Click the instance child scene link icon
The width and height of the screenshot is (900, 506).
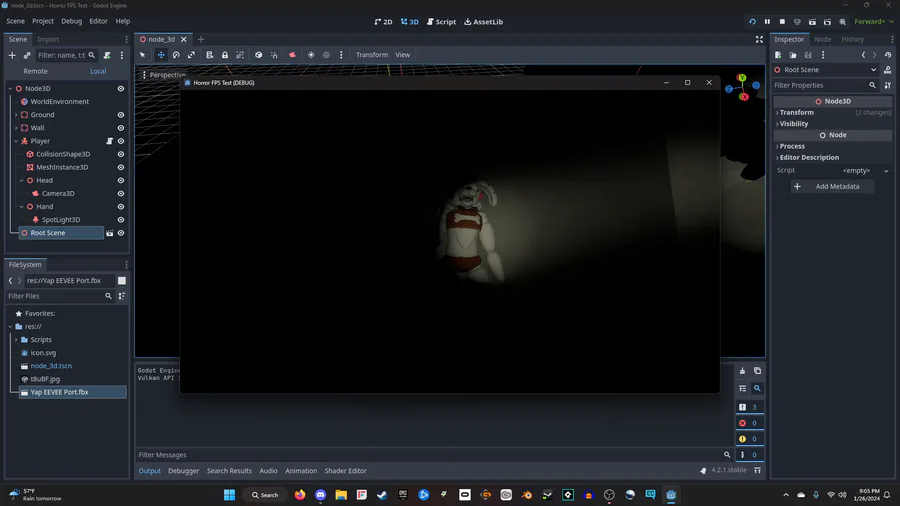(x=27, y=55)
